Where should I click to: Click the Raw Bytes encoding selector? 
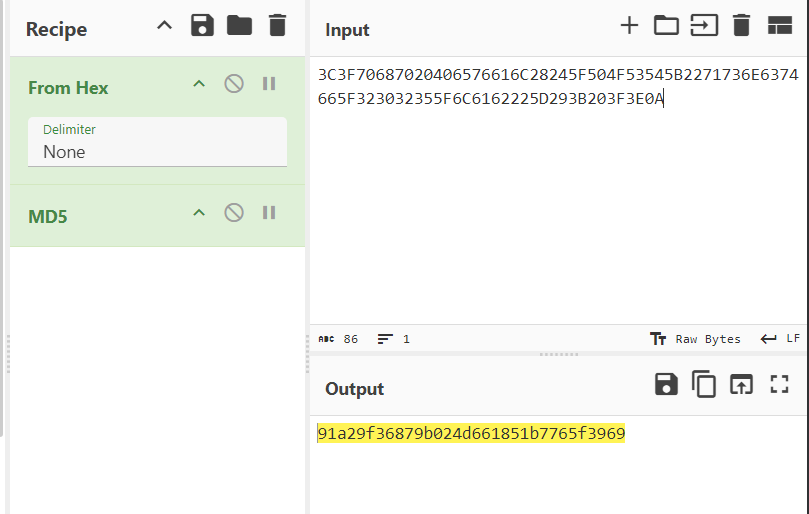pyautogui.click(x=696, y=339)
